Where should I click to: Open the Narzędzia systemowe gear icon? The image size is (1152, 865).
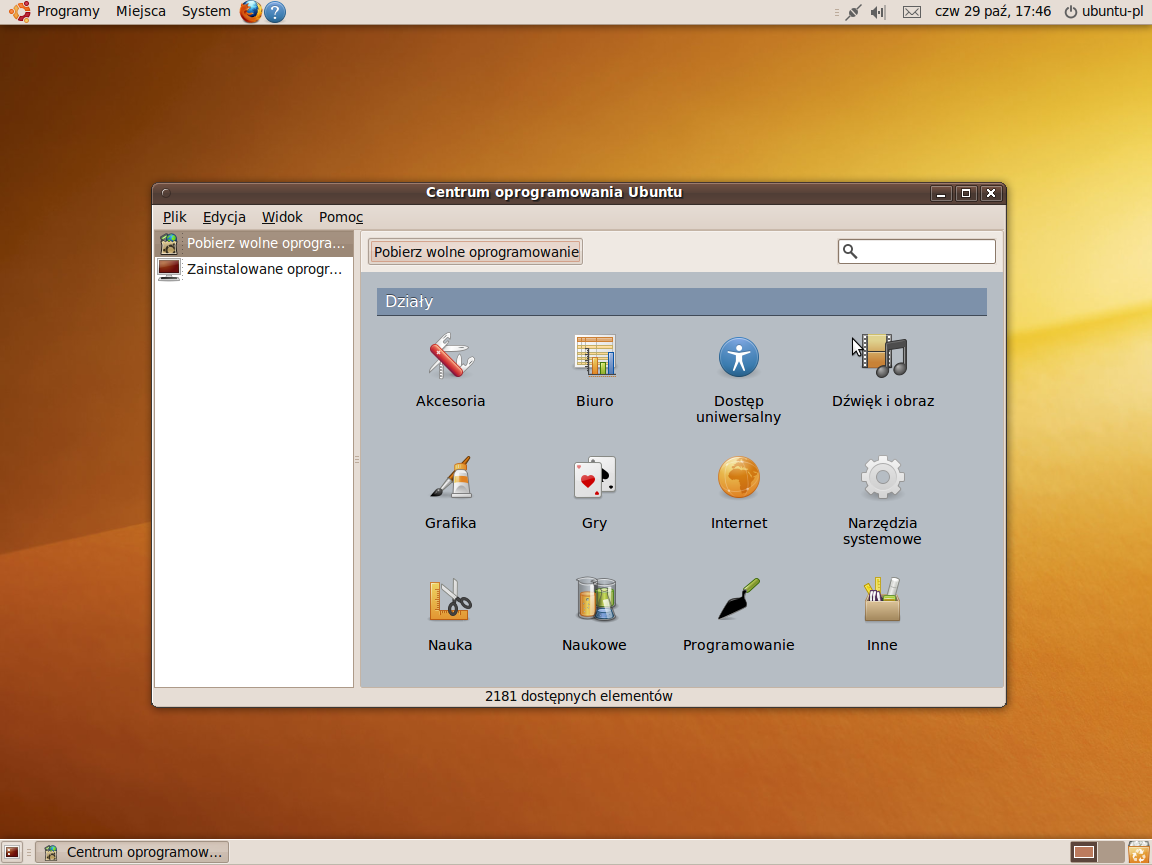[x=882, y=478]
